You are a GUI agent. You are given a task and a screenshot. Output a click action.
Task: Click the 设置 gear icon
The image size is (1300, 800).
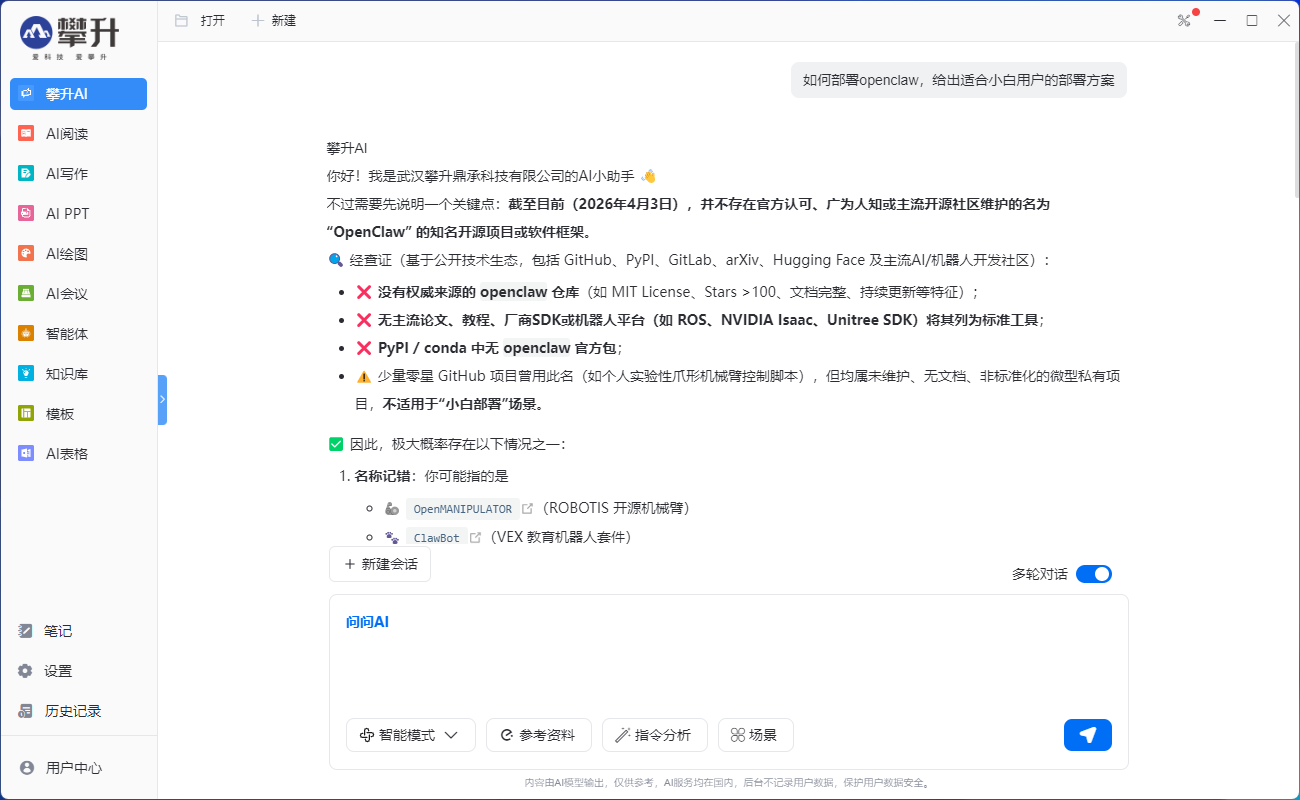pyautogui.click(x=26, y=671)
